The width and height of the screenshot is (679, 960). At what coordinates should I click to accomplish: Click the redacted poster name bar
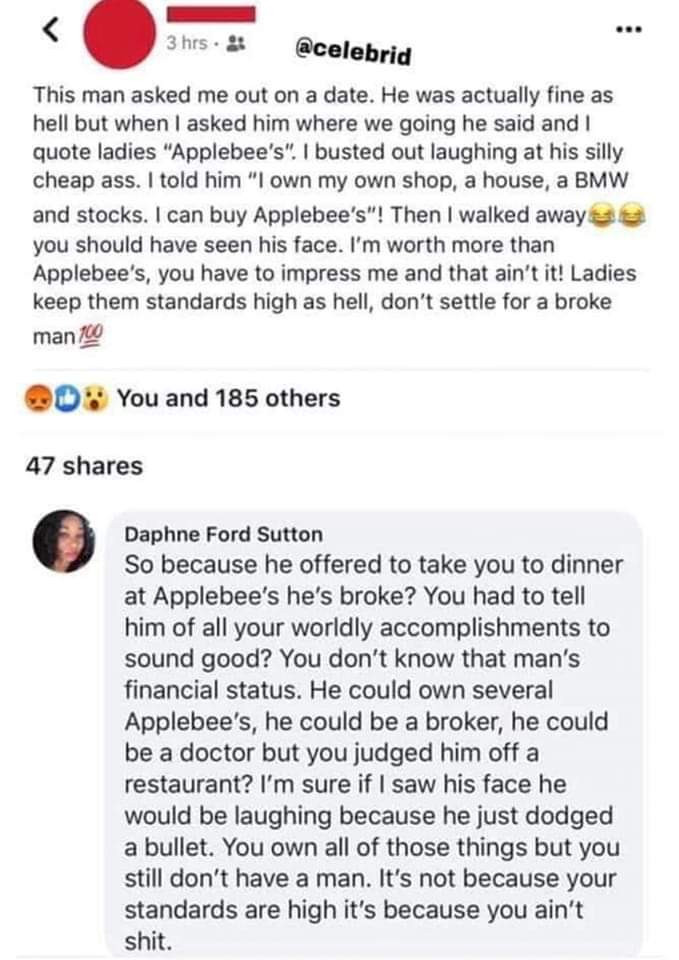(x=211, y=15)
